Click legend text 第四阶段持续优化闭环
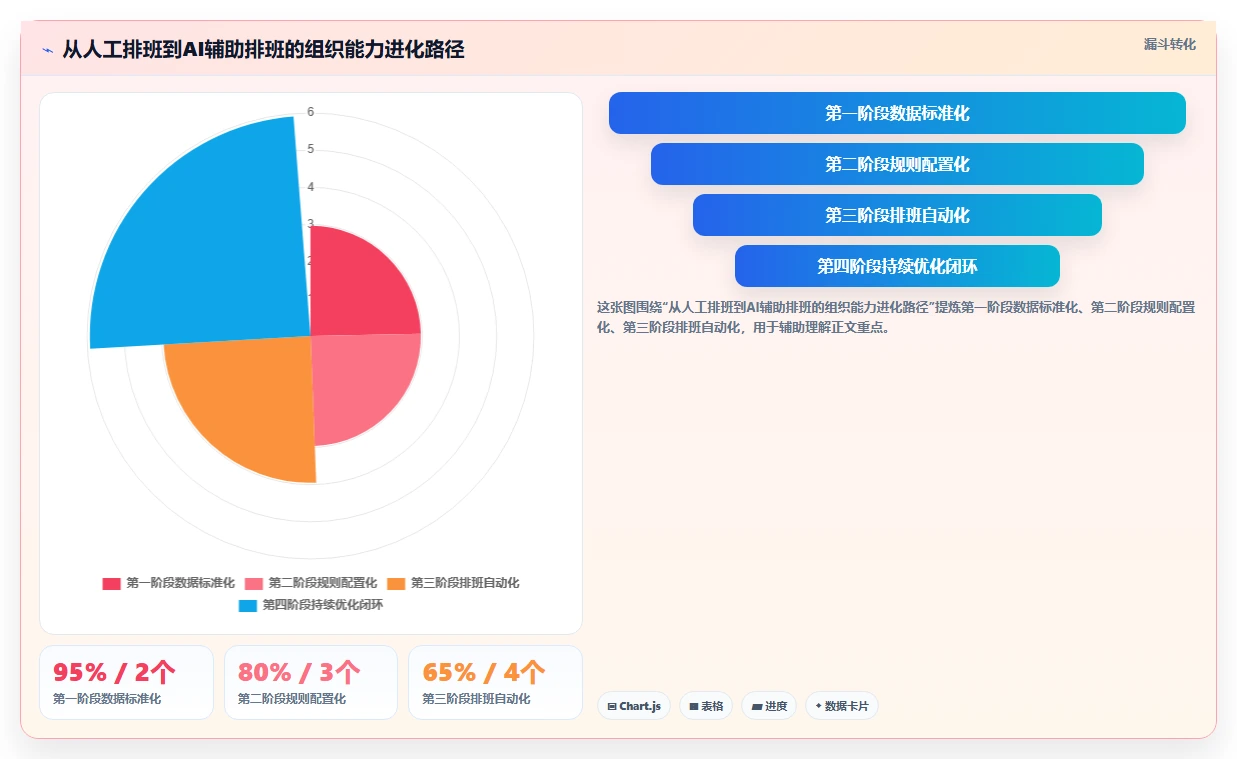The height and width of the screenshot is (759, 1237). [323, 605]
